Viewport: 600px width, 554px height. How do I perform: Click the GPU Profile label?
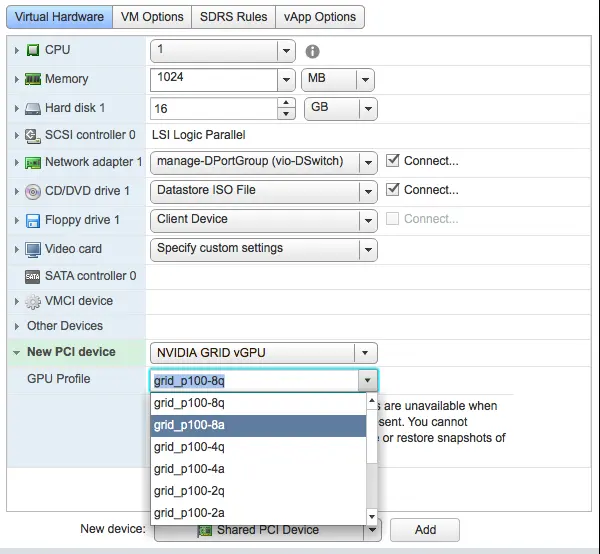(59, 379)
